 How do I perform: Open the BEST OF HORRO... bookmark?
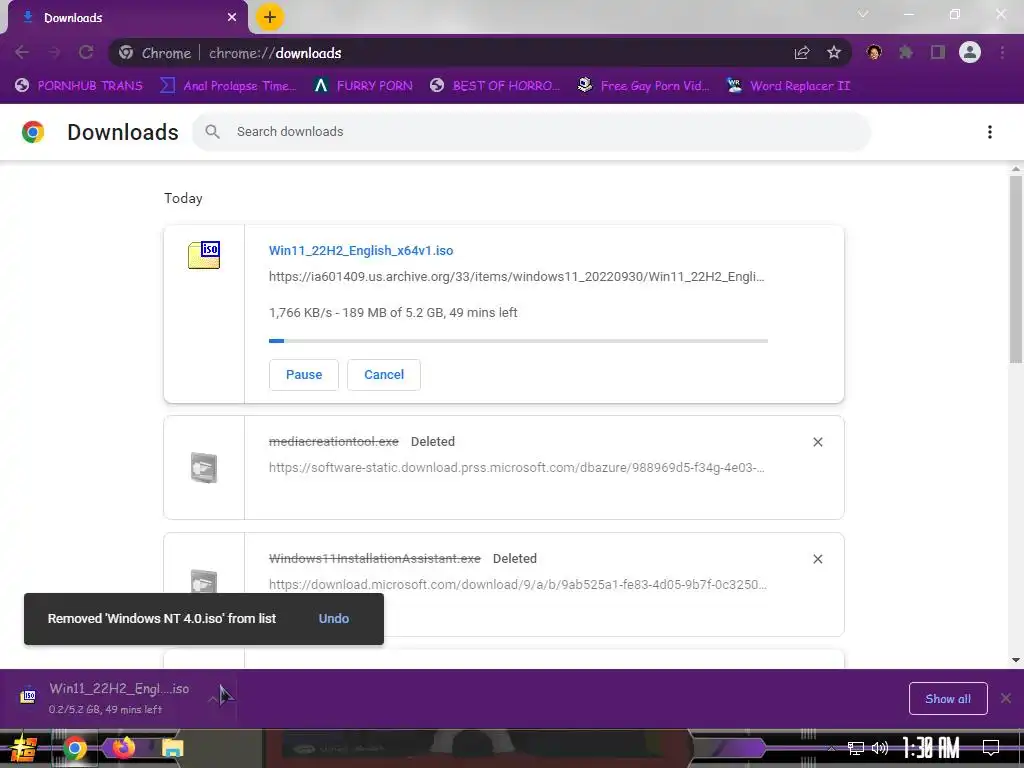[x=495, y=86]
